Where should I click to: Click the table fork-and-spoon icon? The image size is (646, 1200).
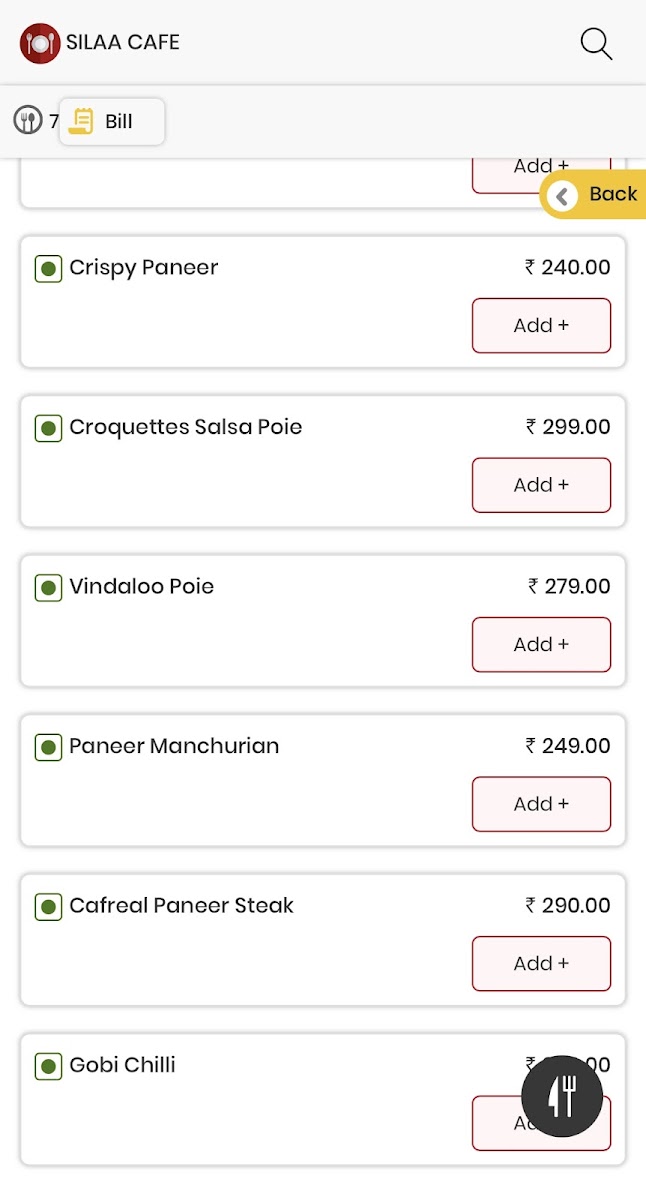click(28, 121)
